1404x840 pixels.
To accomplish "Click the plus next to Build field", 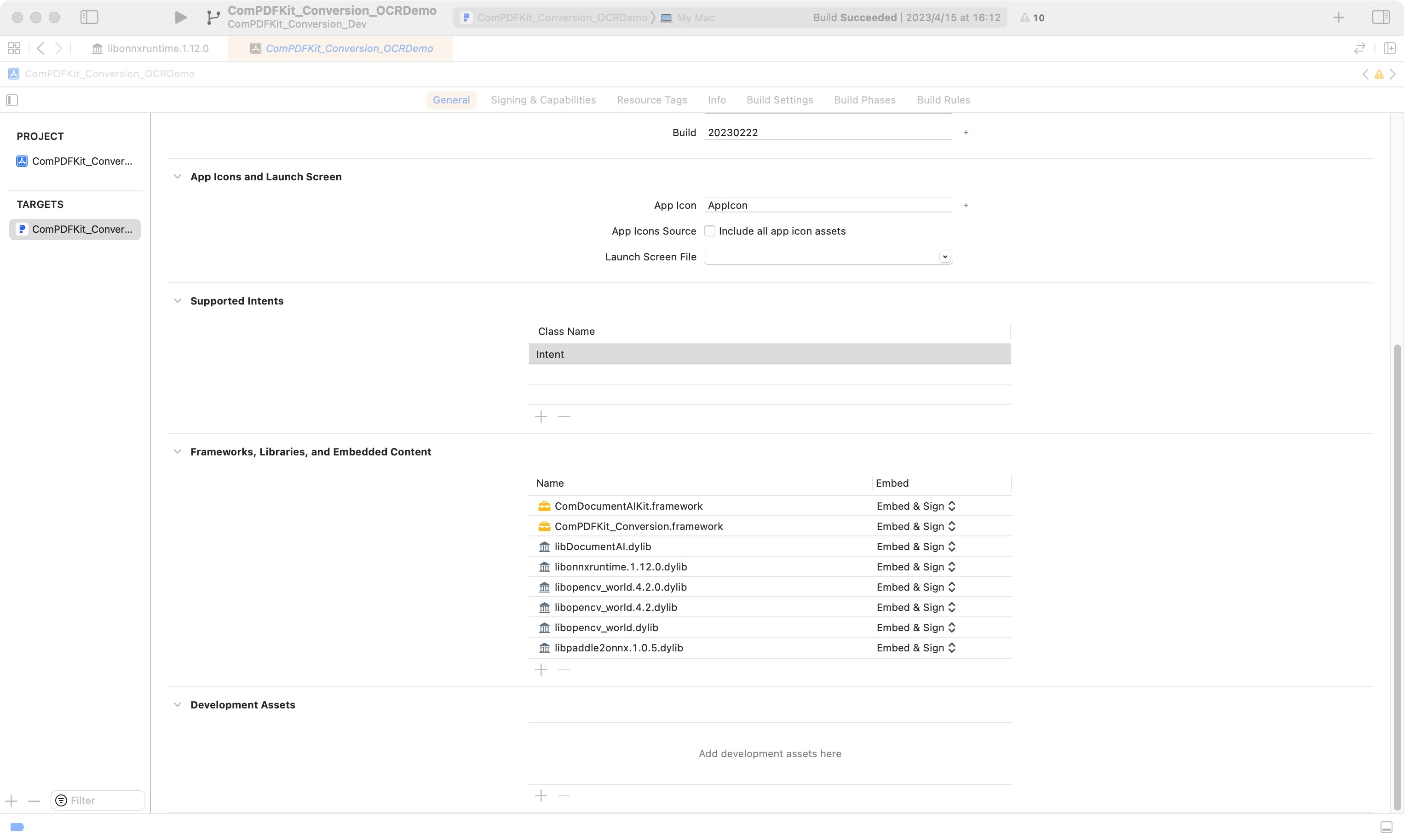I will pyautogui.click(x=966, y=132).
